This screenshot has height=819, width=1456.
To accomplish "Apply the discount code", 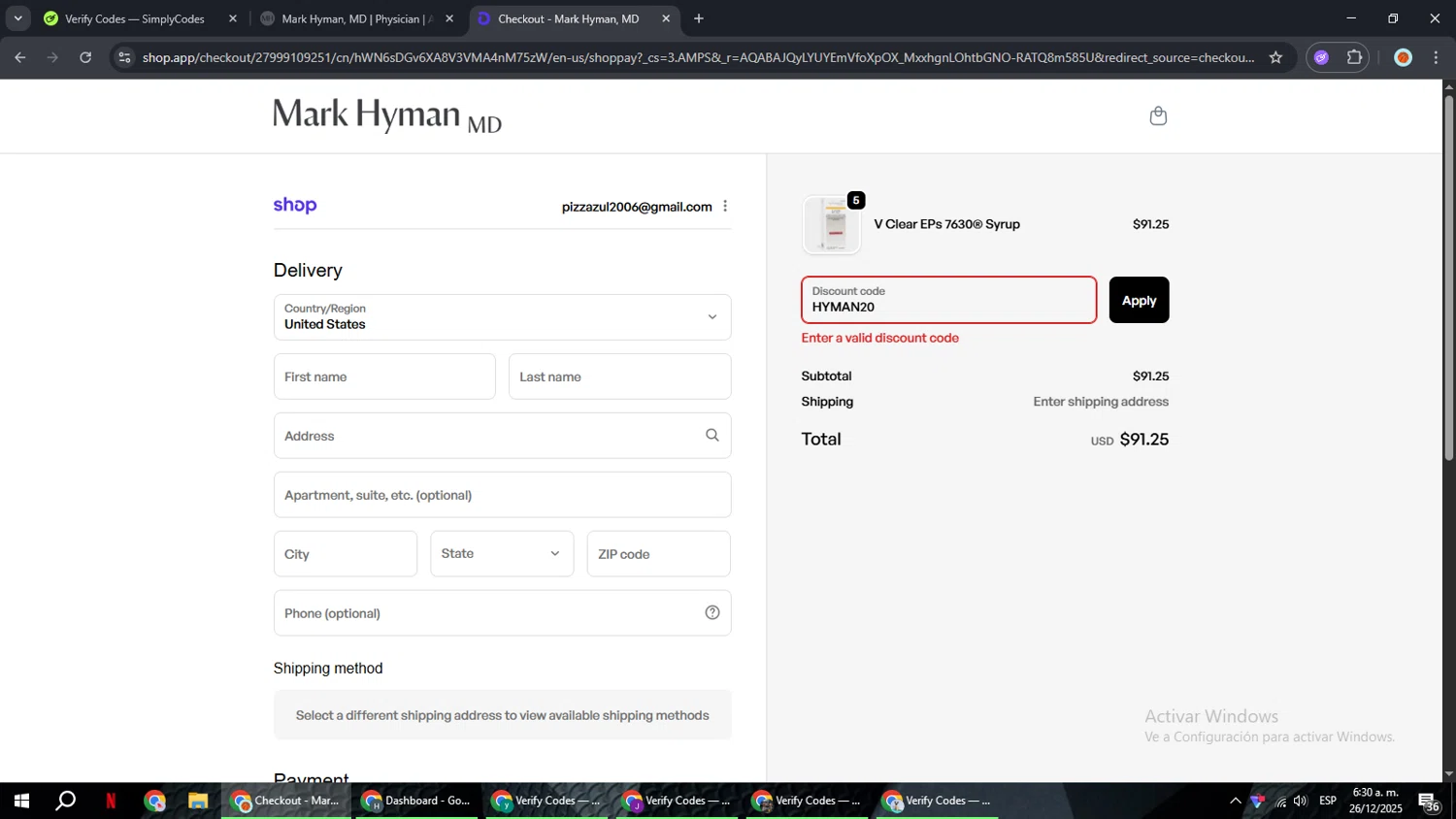I will click(x=1139, y=300).
